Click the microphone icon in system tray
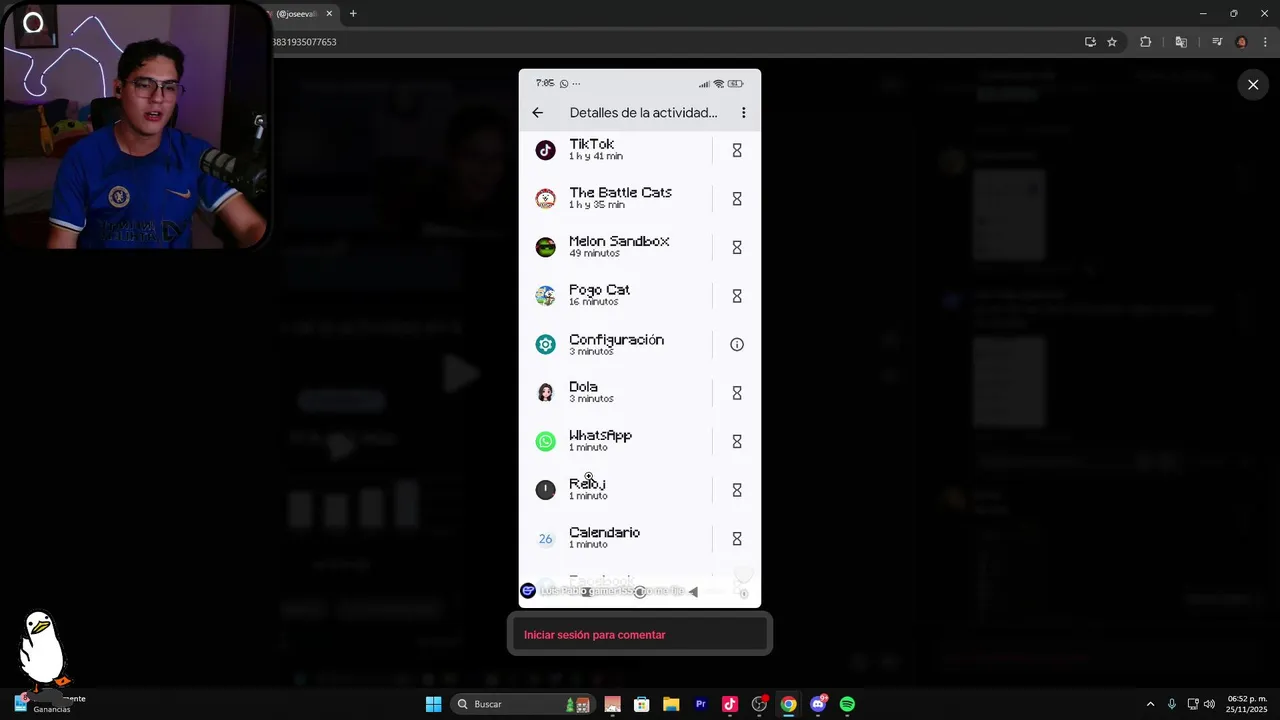 1172,704
